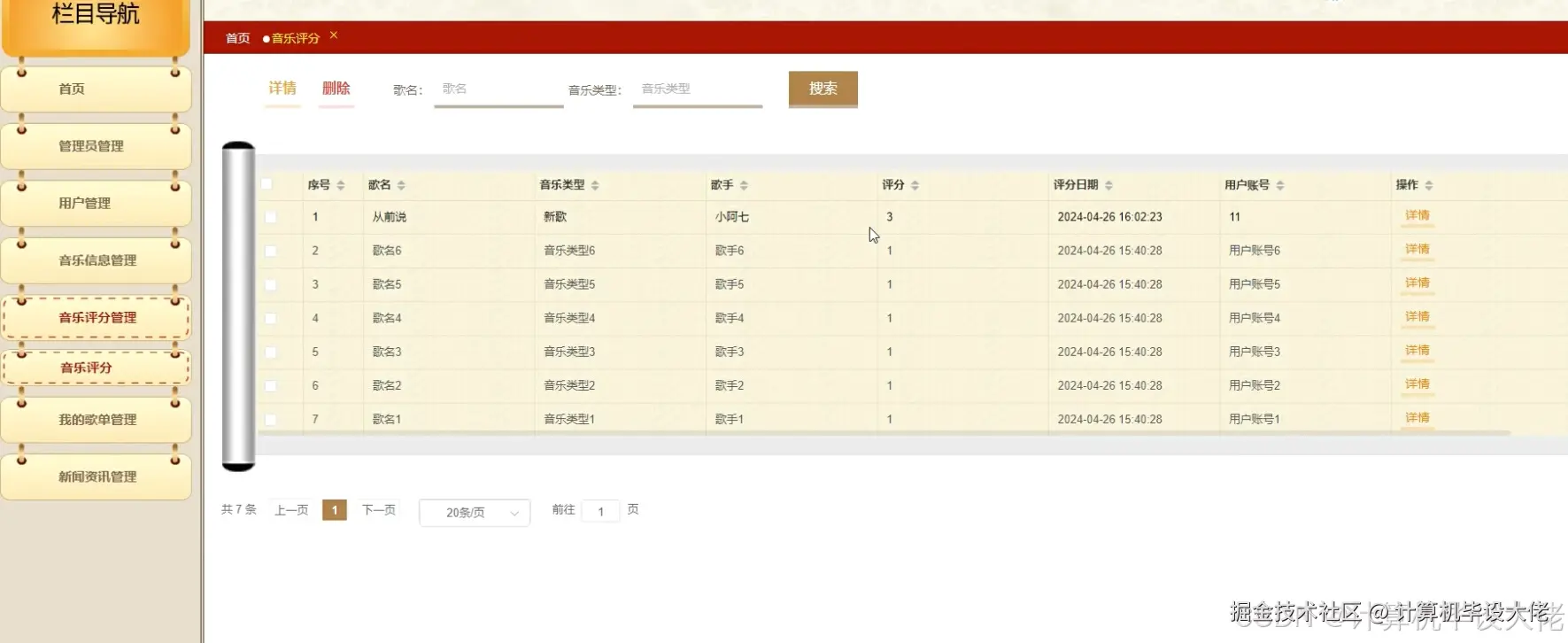This screenshot has height=643, width=1568.
Task: Open 详情 for the 歌名4 row
Action: pyautogui.click(x=1417, y=316)
